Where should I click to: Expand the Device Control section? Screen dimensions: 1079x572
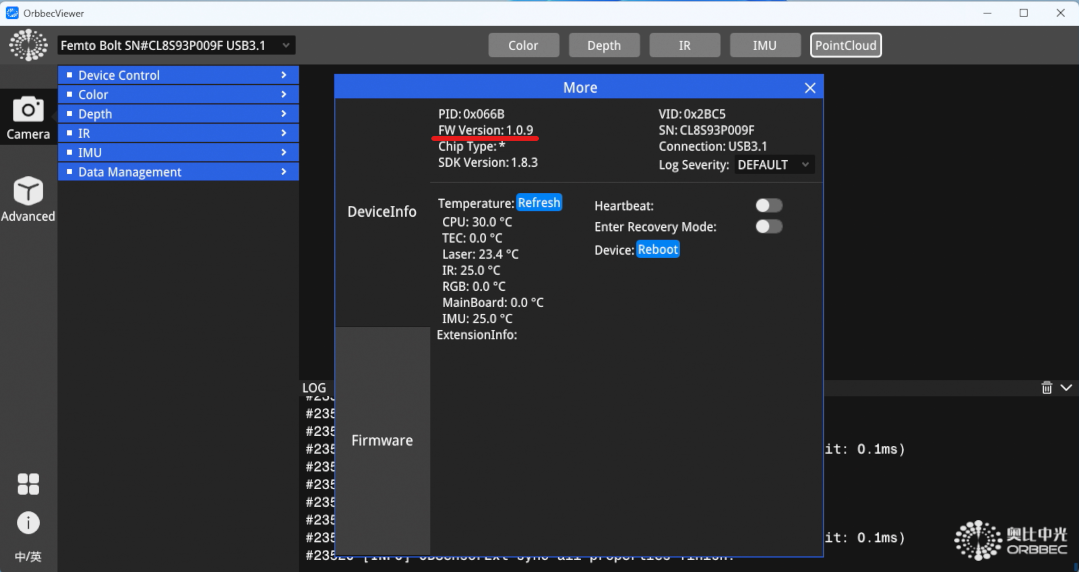point(178,75)
